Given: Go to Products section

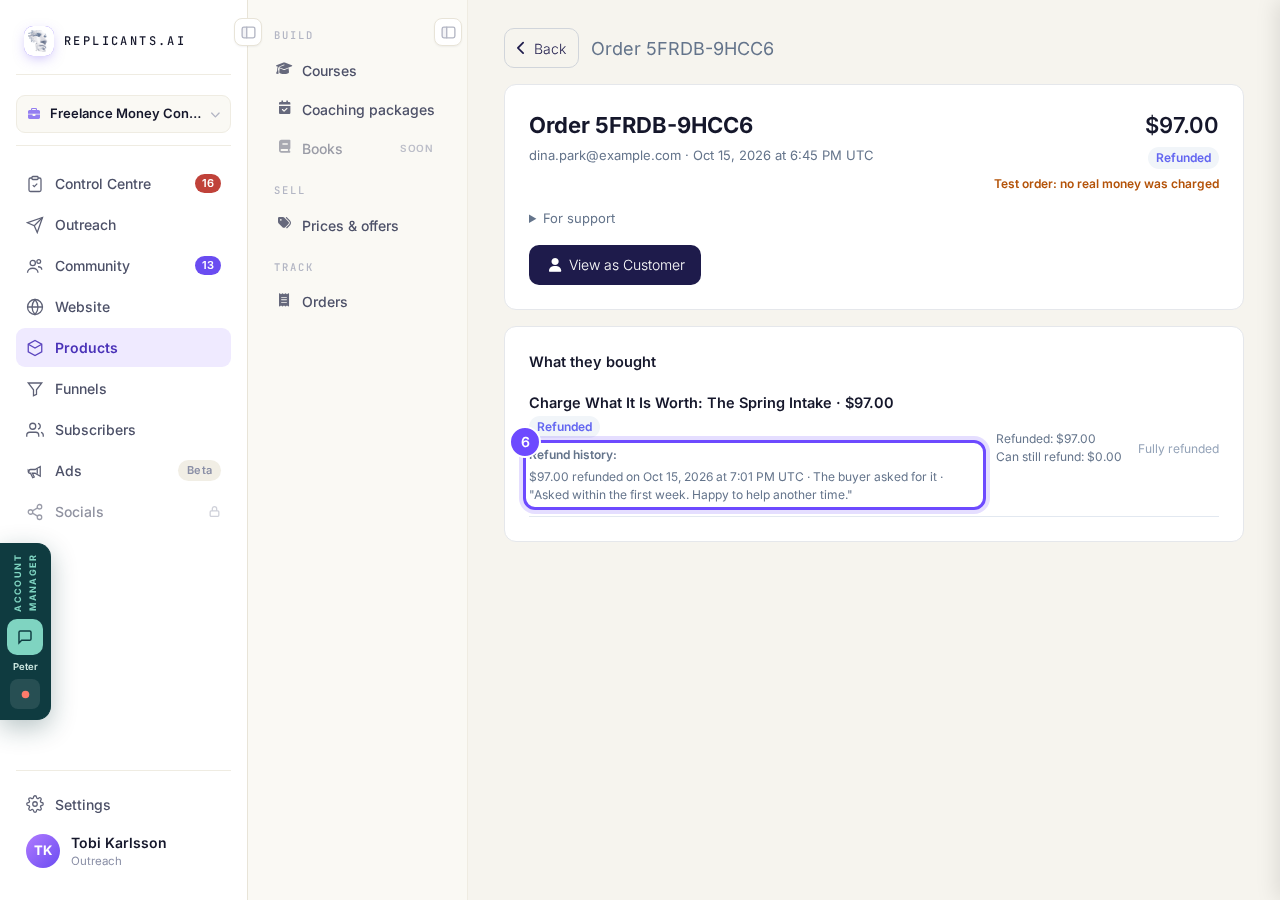Looking at the screenshot, I should point(123,348).
